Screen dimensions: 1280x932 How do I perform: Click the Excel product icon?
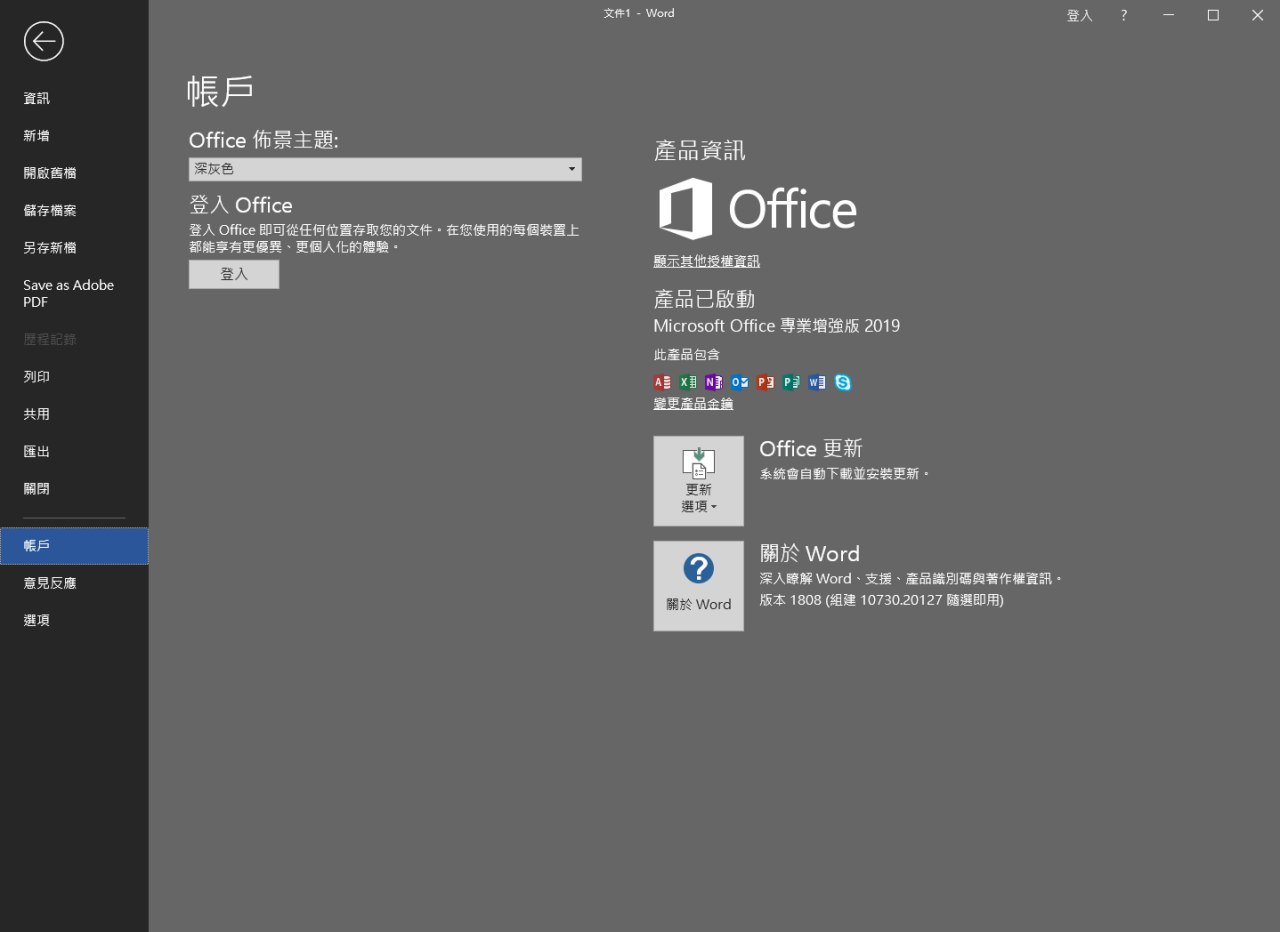(688, 382)
